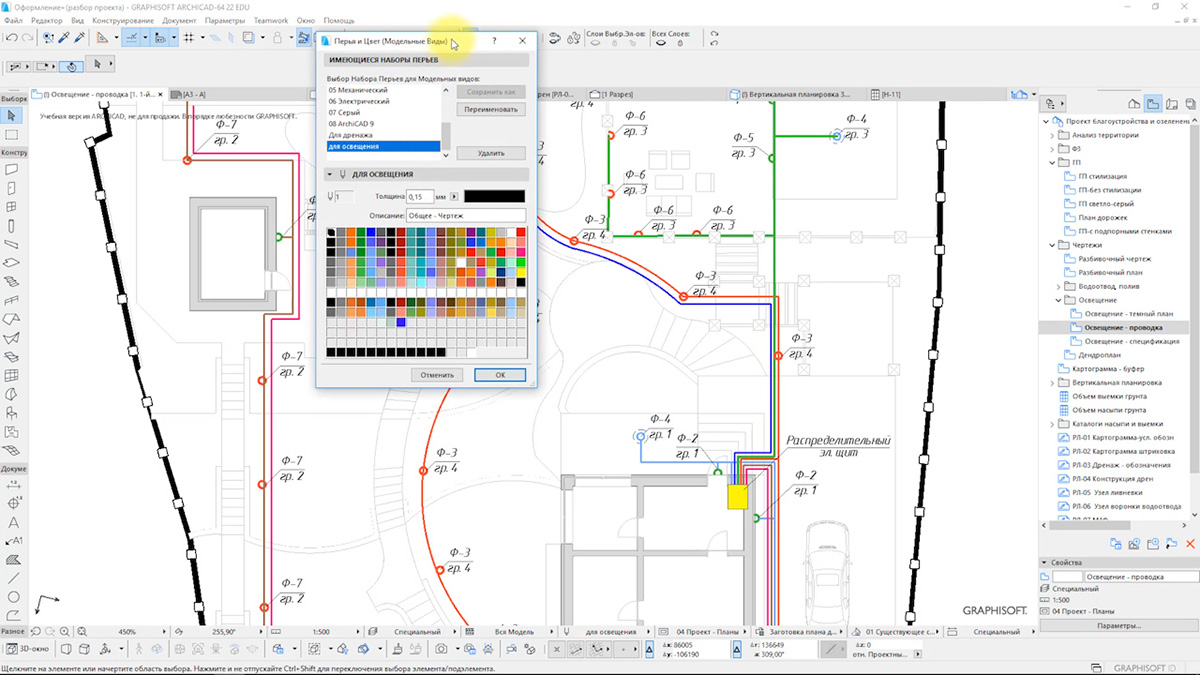Image resolution: width=1200 pixels, height=675 pixels.
Task: Select the Marquee tool in toolbox
Action: [x=12, y=134]
